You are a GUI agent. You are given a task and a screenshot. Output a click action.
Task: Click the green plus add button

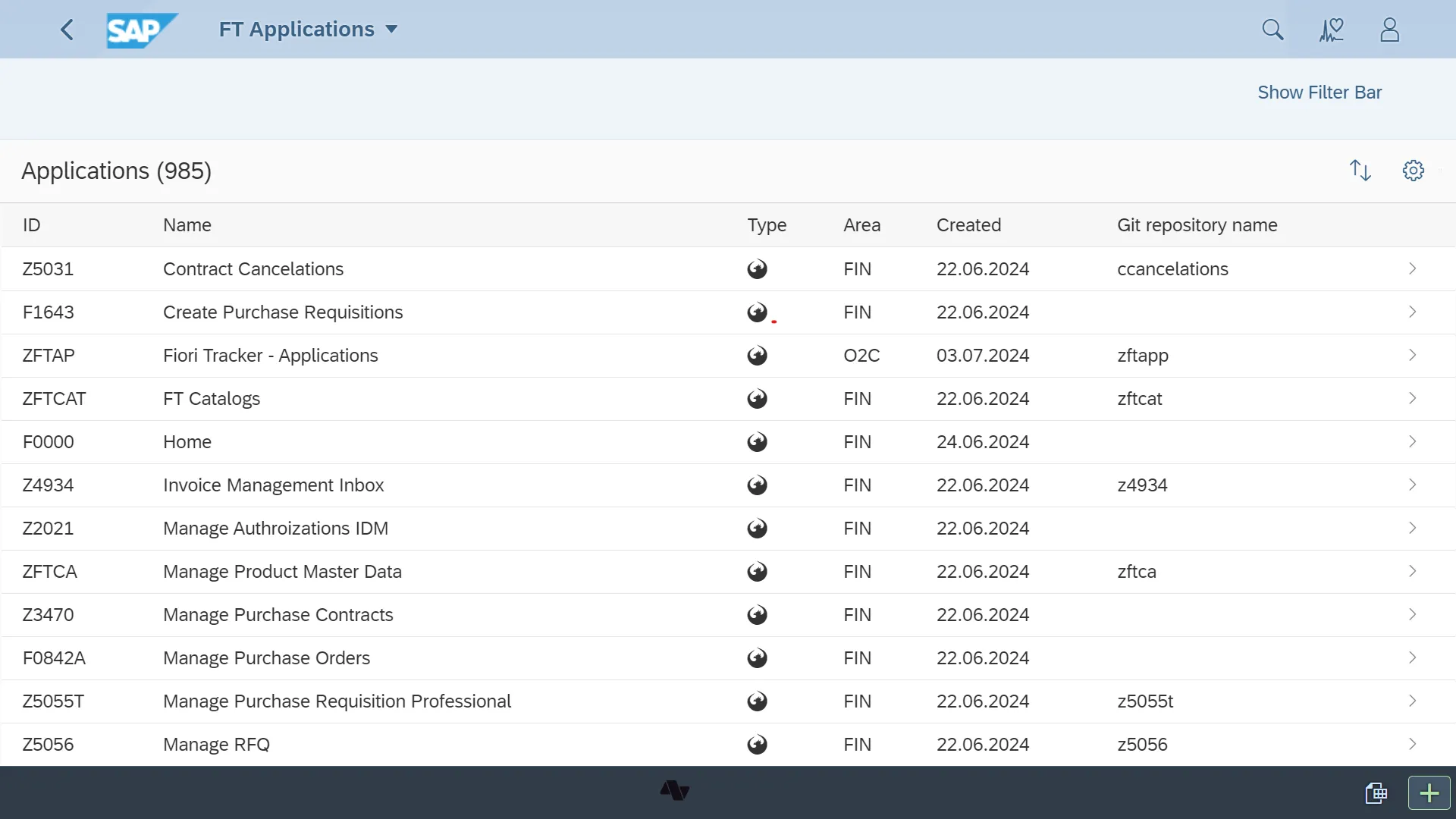[1429, 793]
